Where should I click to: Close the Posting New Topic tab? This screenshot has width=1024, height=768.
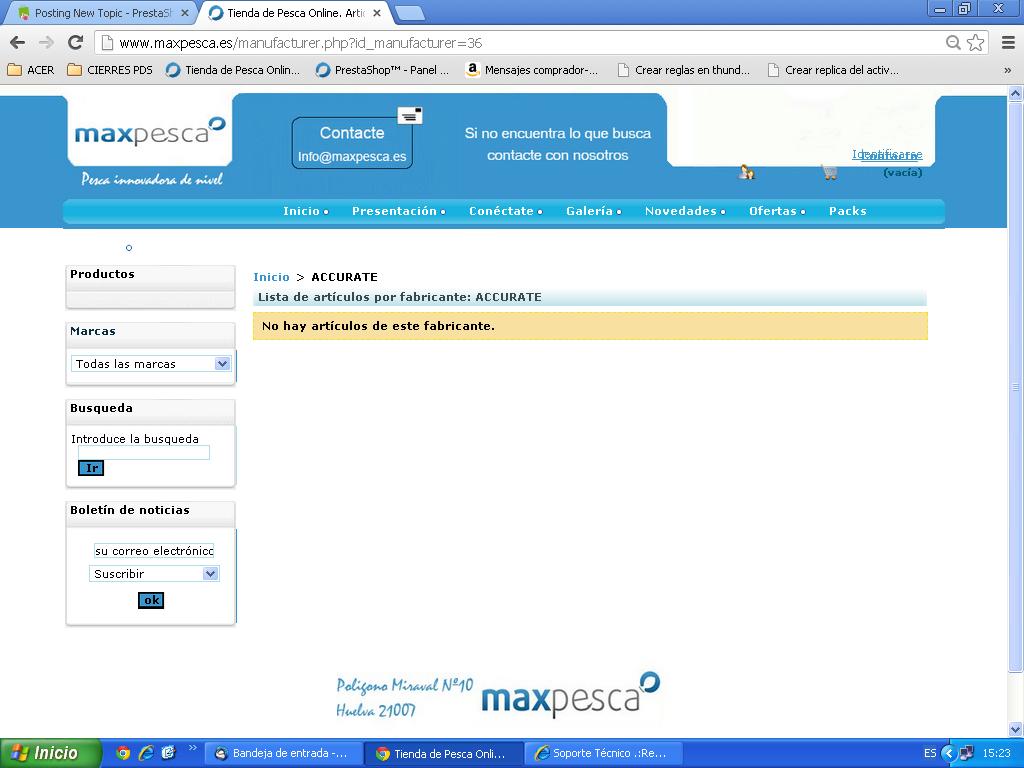coord(185,13)
